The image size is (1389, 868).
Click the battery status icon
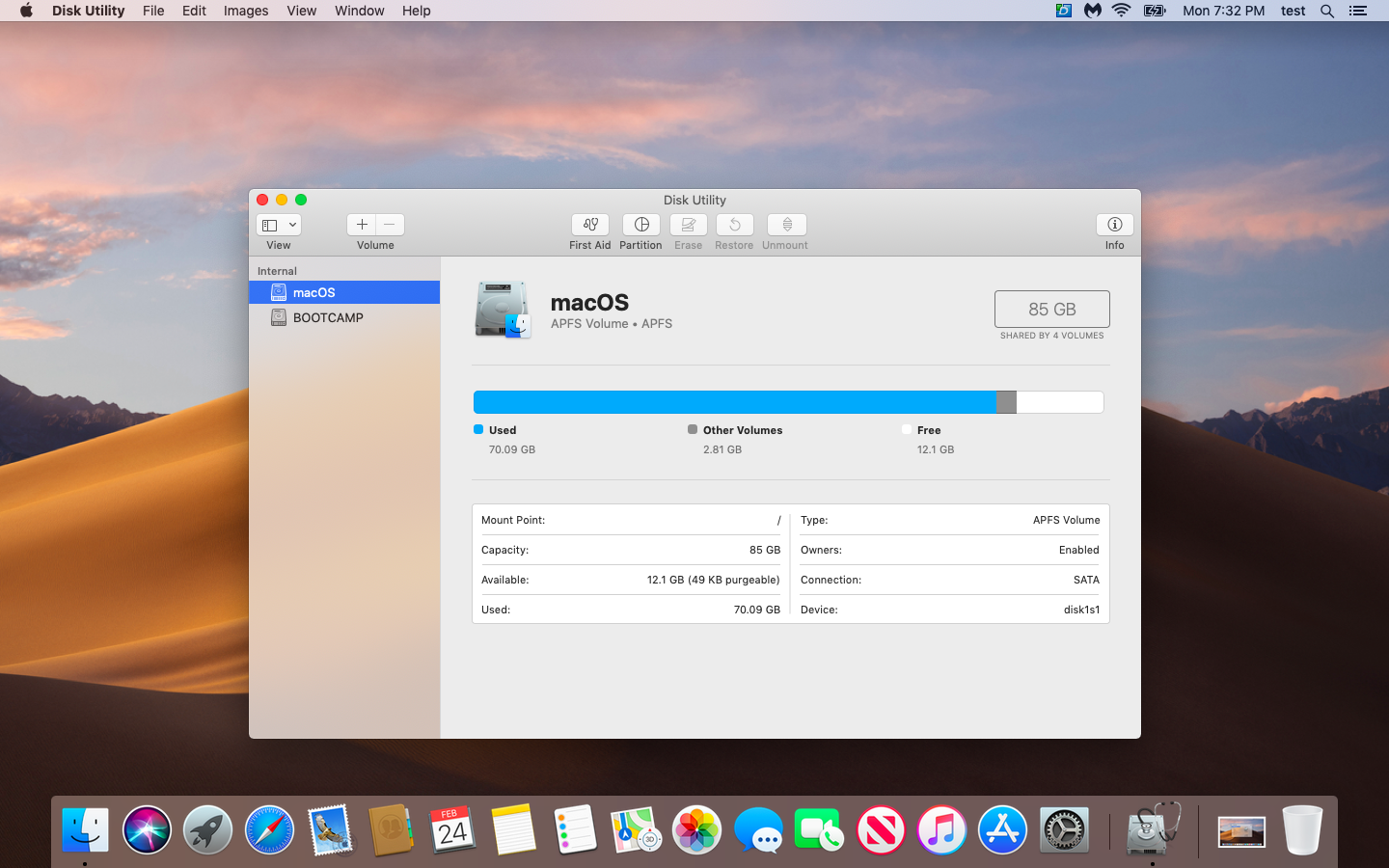pos(1155,11)
